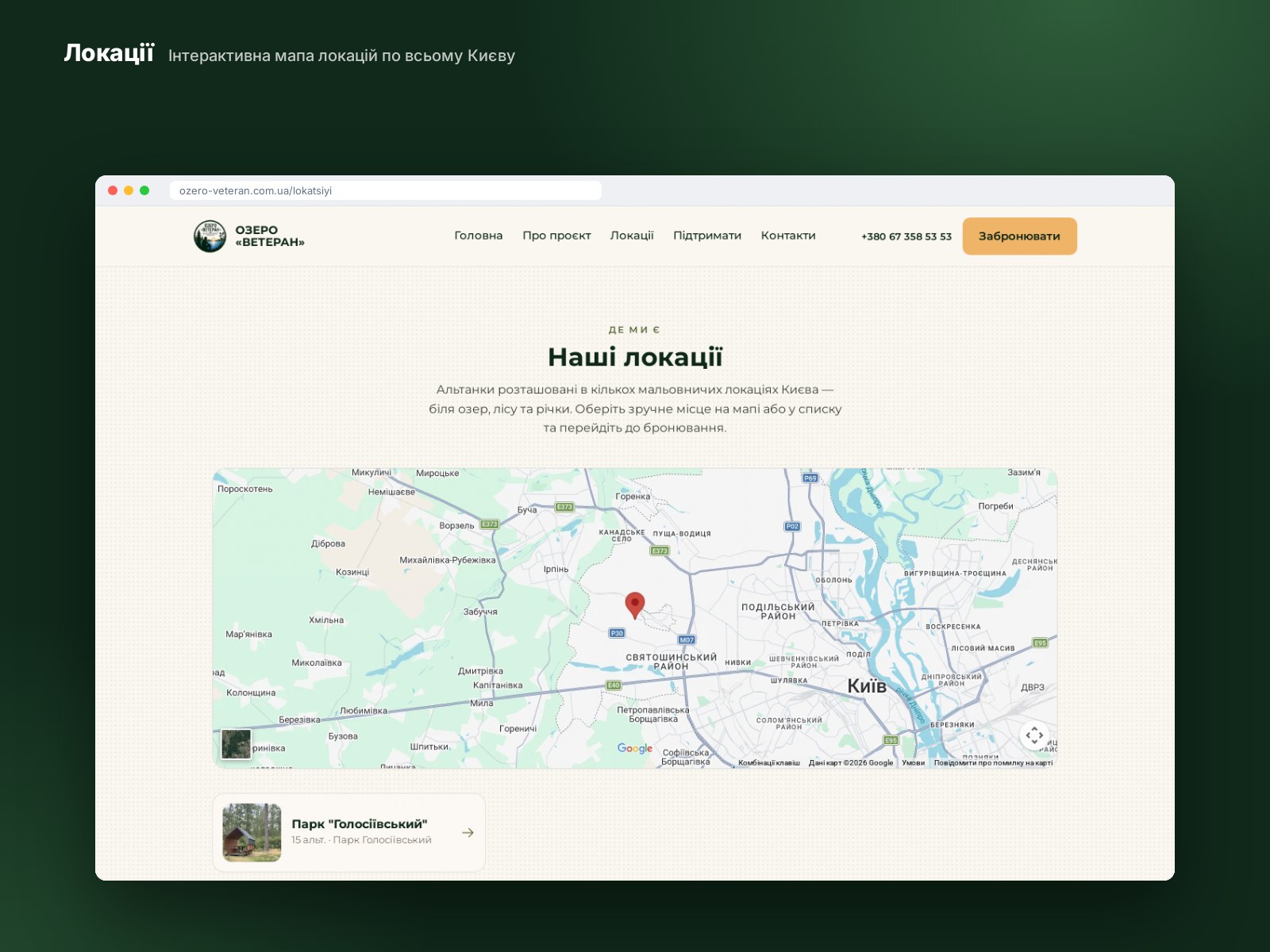
Task: Click the red close window dot
Action: coord(113,190)
